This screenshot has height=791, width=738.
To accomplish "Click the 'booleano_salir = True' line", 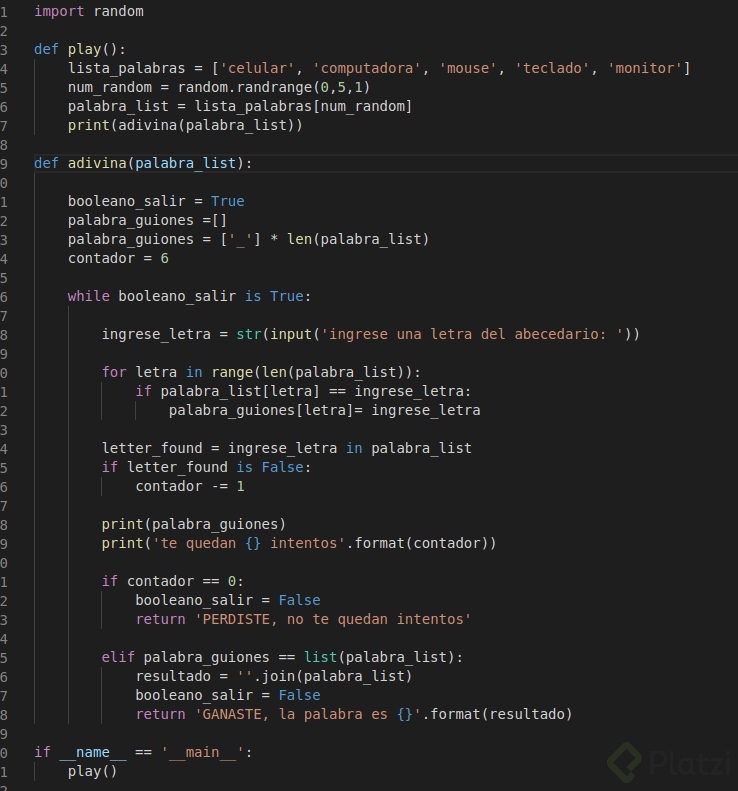I will [156, 201].
